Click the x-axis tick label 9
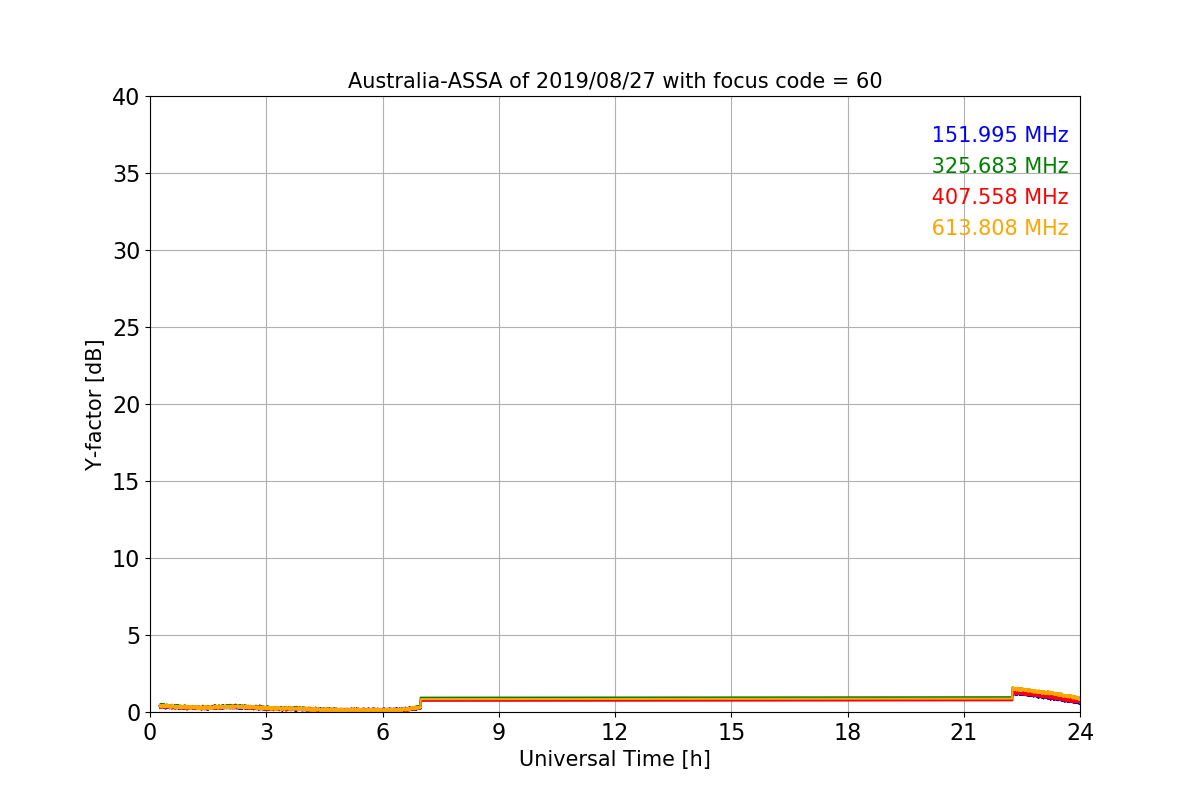The height and width of the screenshot is (800, 1200). [x=499, y=732]
